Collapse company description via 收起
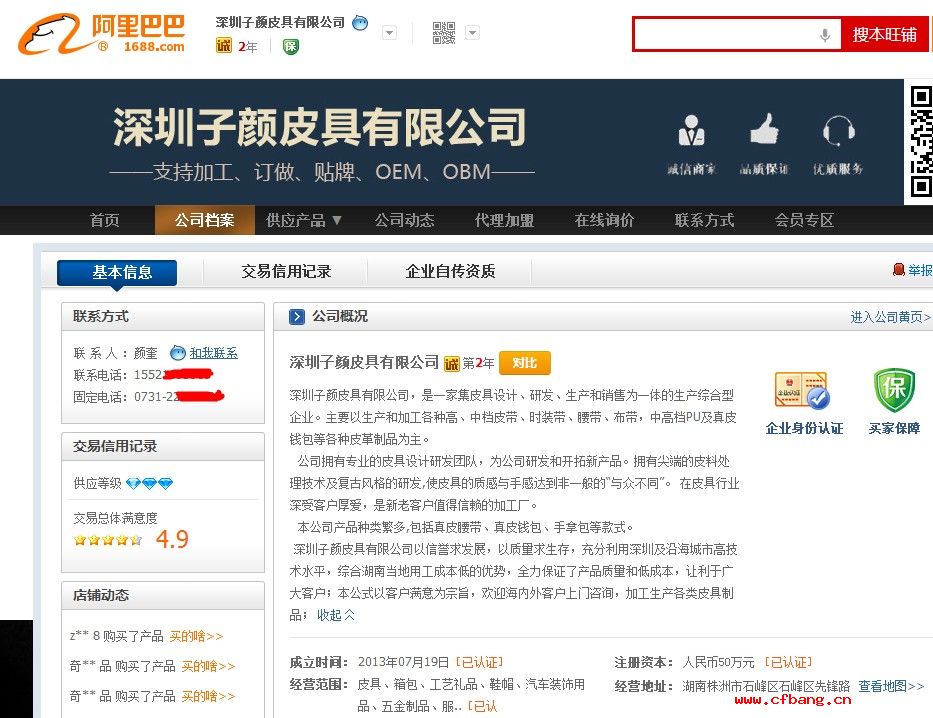The width and height of the screenshot is (933, 718). 336,615
